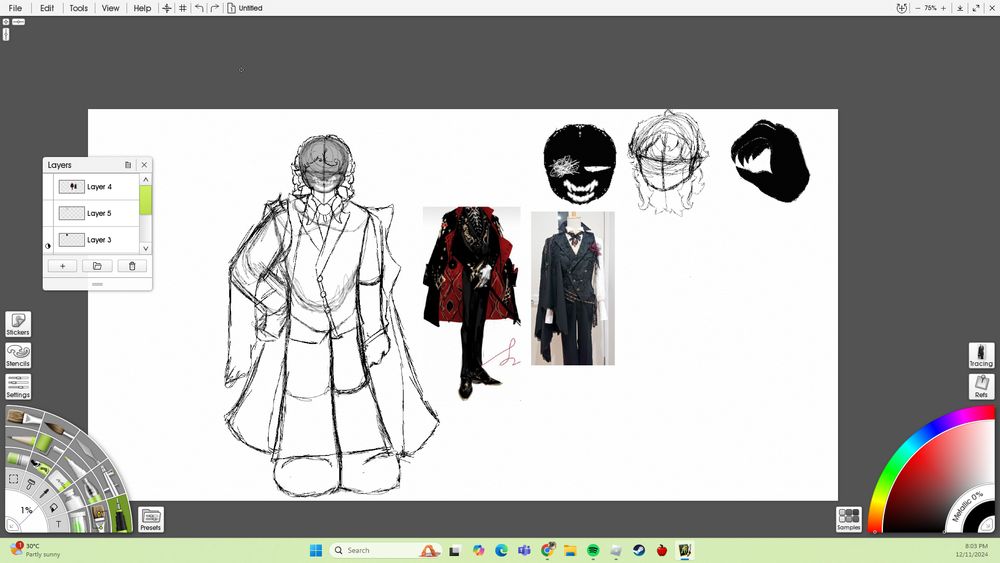Open the Tracing image panel
1000x563 pixels.
click(981, 355)
